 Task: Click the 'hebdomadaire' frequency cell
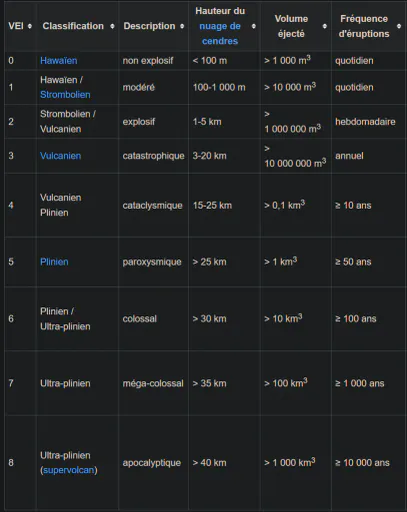coord(369,122)
